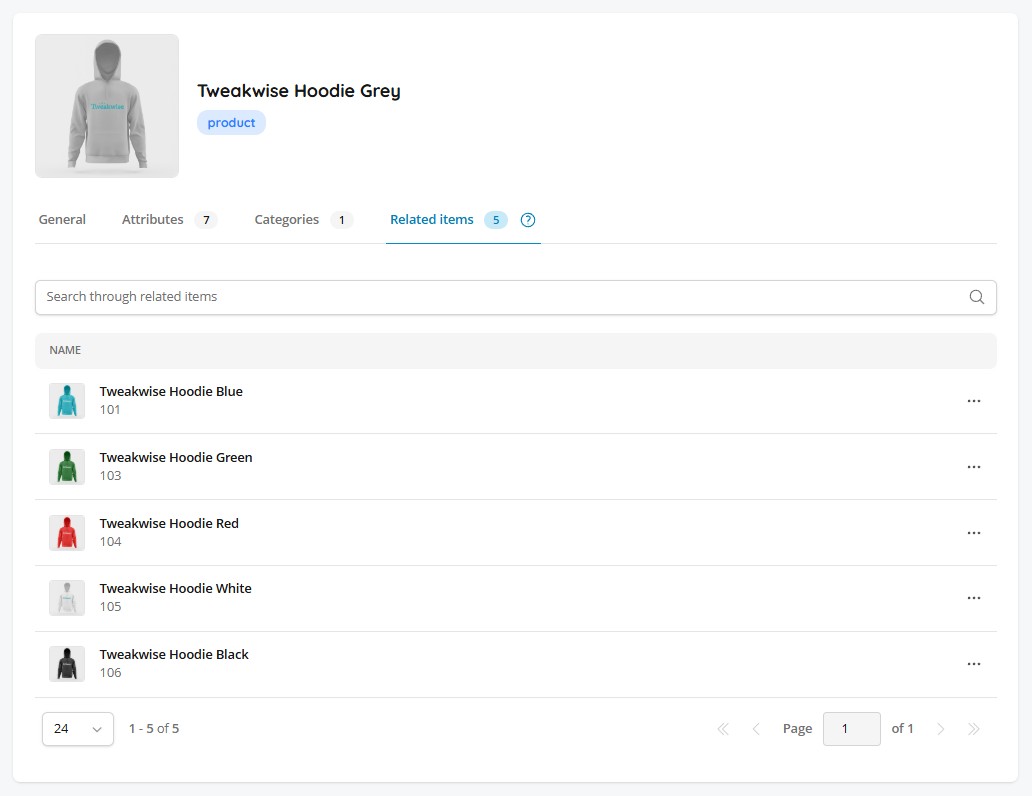Viewport: 1032px width, 796px height.
Task: Click the item number 103
Action: tap(111, 475)
